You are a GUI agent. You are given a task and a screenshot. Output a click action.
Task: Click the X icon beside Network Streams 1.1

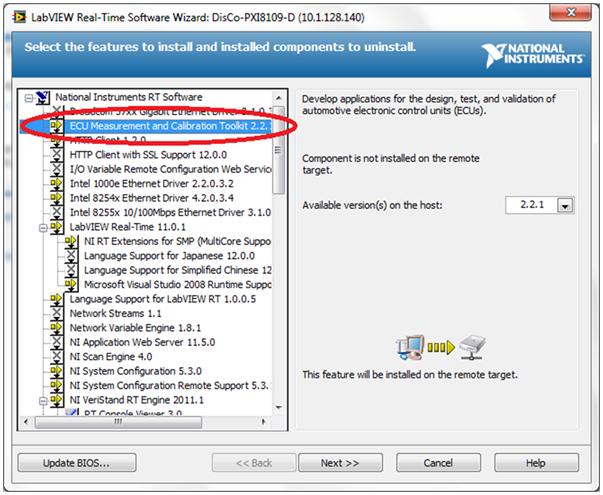tap(57, 312)
